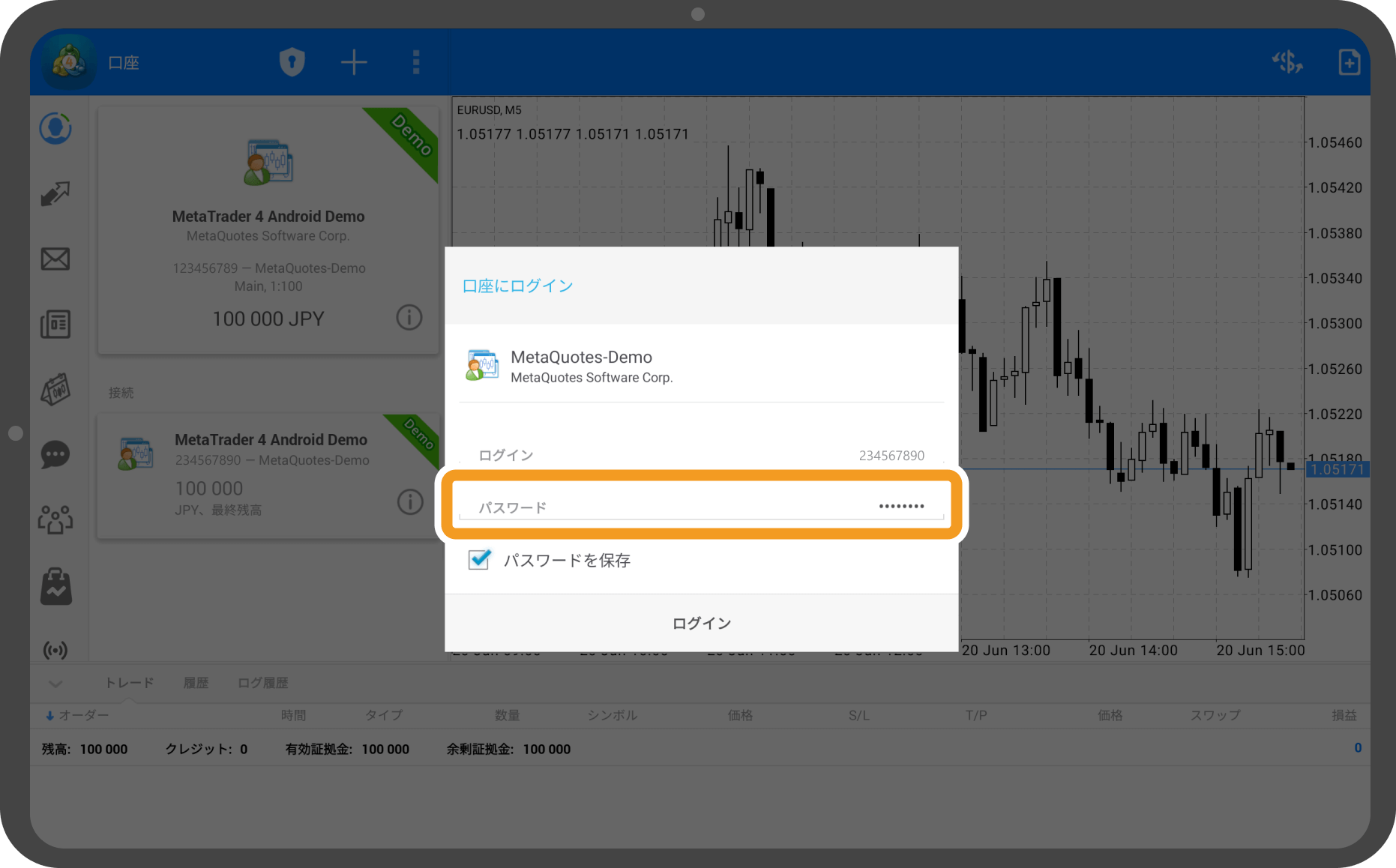Viewport: 1396px width, 868px height.
Task: Show info for 123456789 account card
Action: (409, 318)
